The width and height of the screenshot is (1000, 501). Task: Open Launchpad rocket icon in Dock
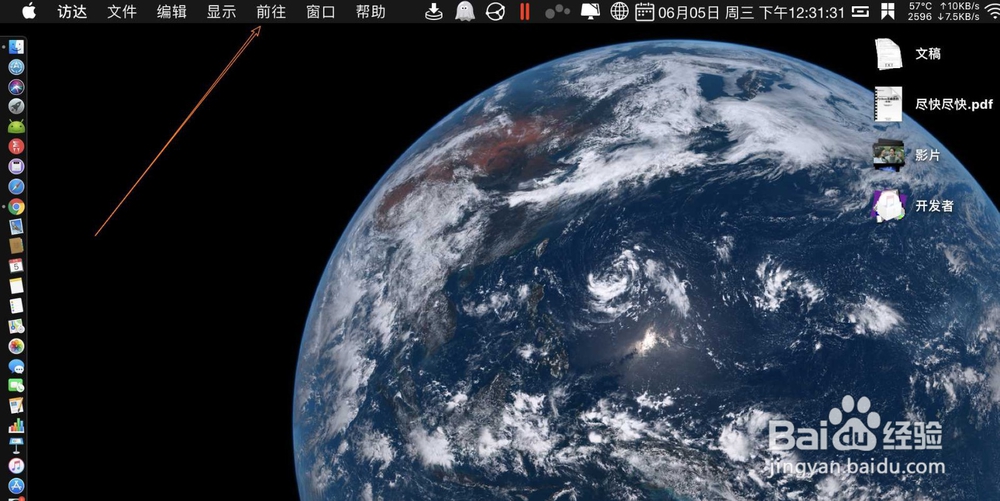click(x=16, y=106)
